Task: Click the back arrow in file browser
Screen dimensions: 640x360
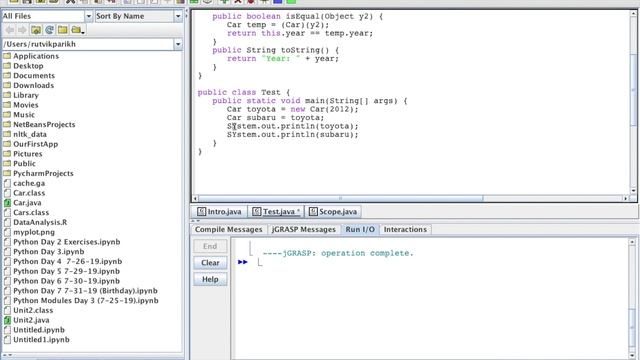Action: [x=10, y=30]
